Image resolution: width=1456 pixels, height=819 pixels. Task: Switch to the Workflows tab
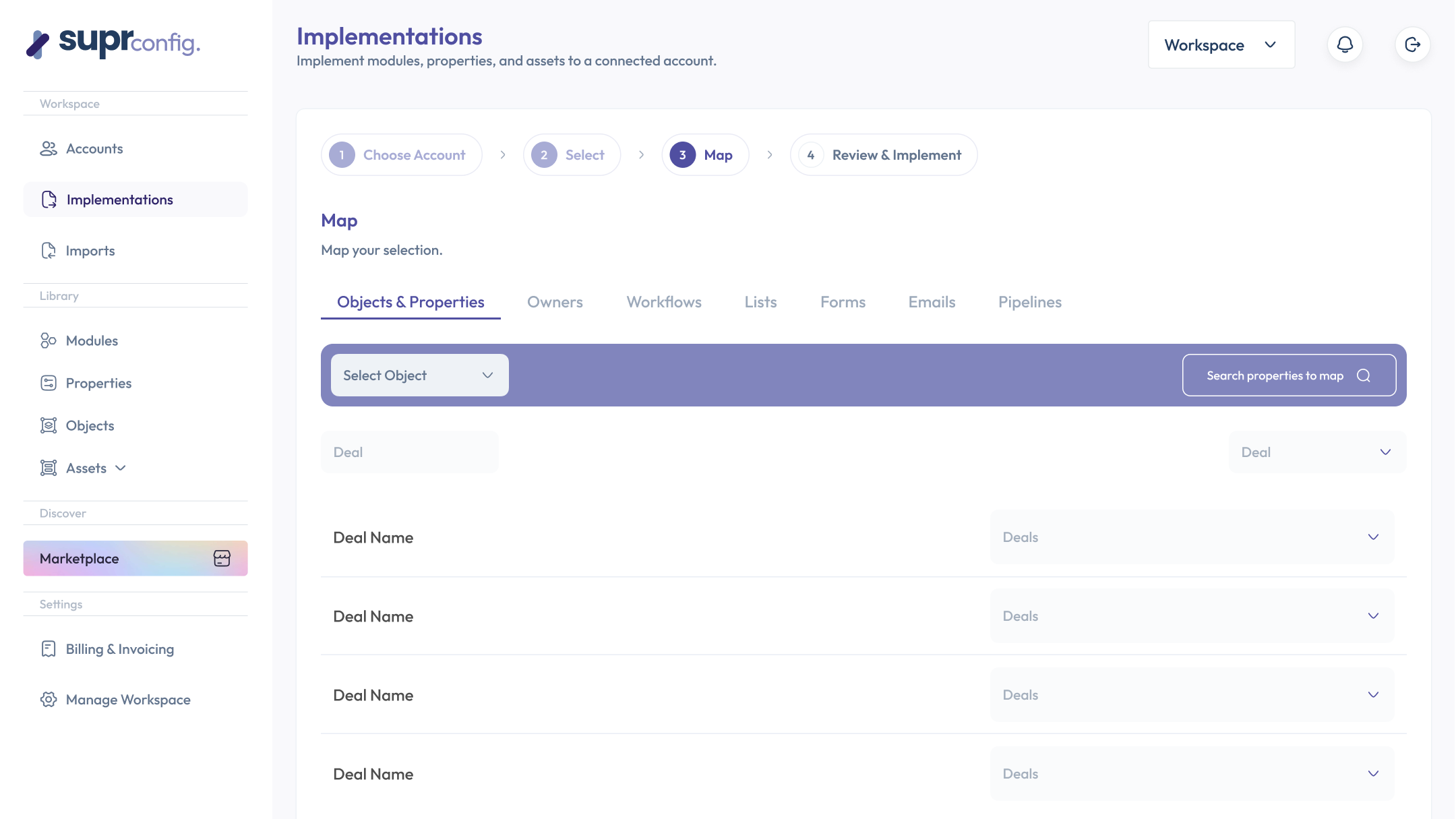pos(664,302)
